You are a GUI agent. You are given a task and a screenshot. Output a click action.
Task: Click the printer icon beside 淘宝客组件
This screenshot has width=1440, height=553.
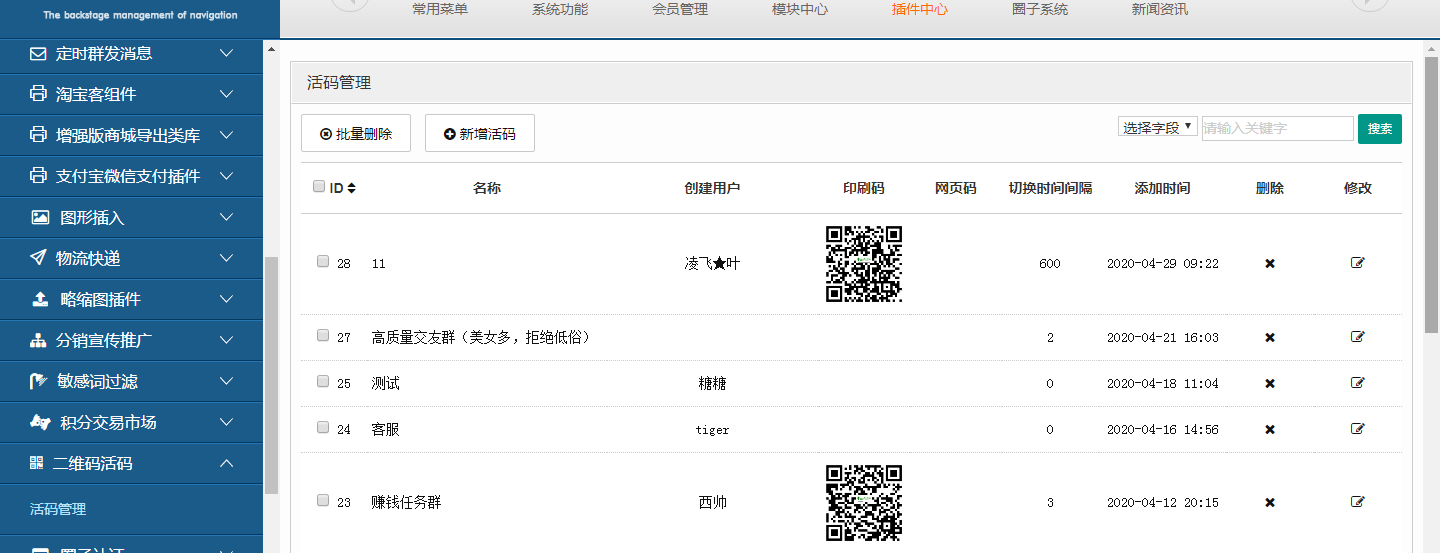(x=39, y=94)
